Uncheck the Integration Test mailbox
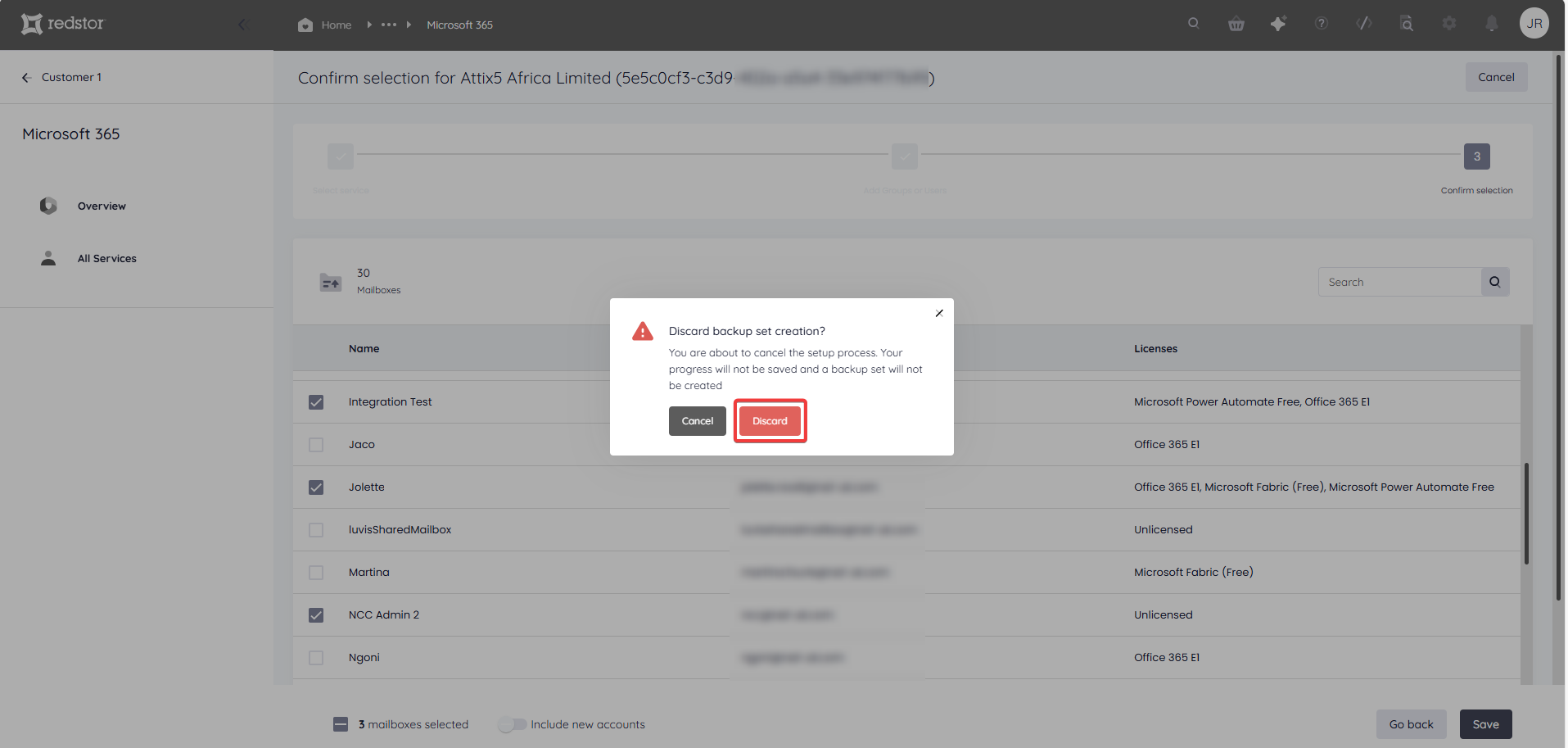Image resolution: width=1568 pixels, height=748 pixels. click(x=316, y=402)
